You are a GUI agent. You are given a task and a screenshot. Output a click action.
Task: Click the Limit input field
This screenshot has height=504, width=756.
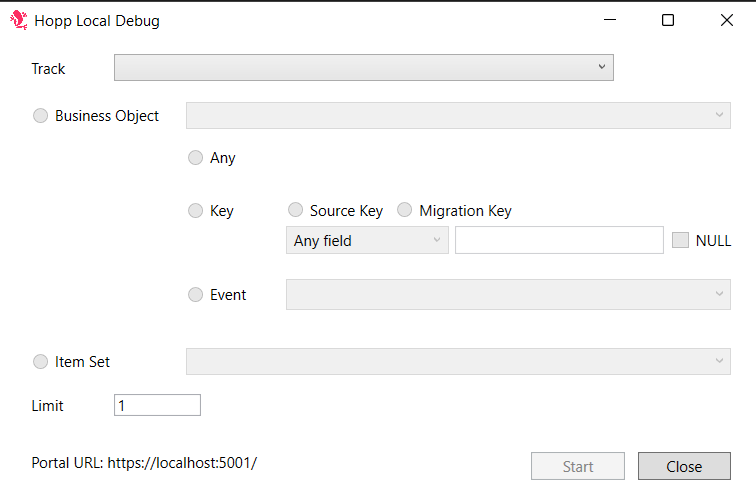[x=157, y=405]
